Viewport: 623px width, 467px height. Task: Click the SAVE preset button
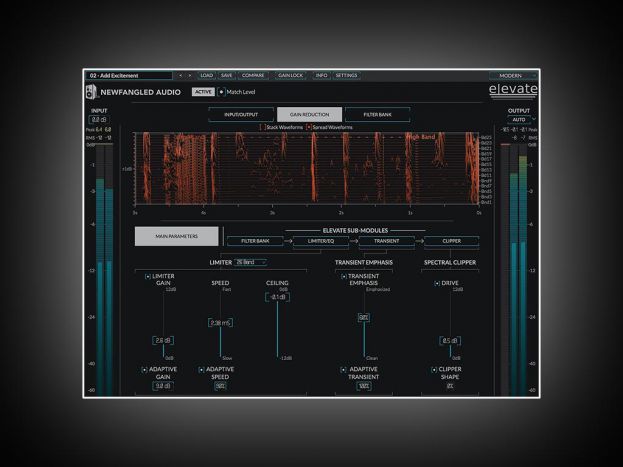226,76
